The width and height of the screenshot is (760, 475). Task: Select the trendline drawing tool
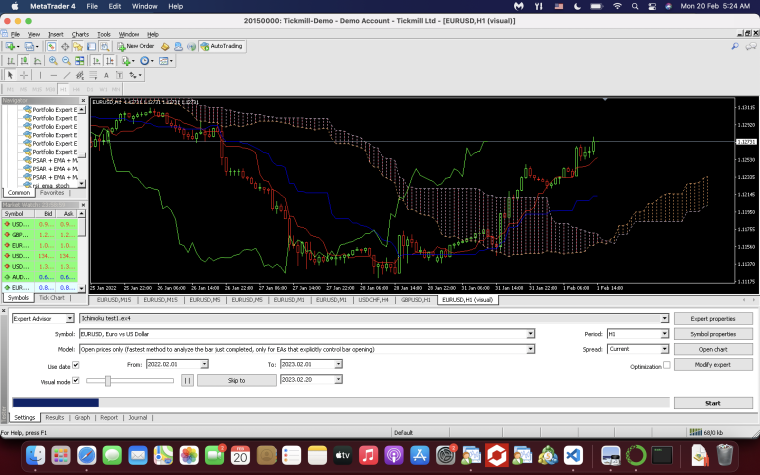click(67, 75)
